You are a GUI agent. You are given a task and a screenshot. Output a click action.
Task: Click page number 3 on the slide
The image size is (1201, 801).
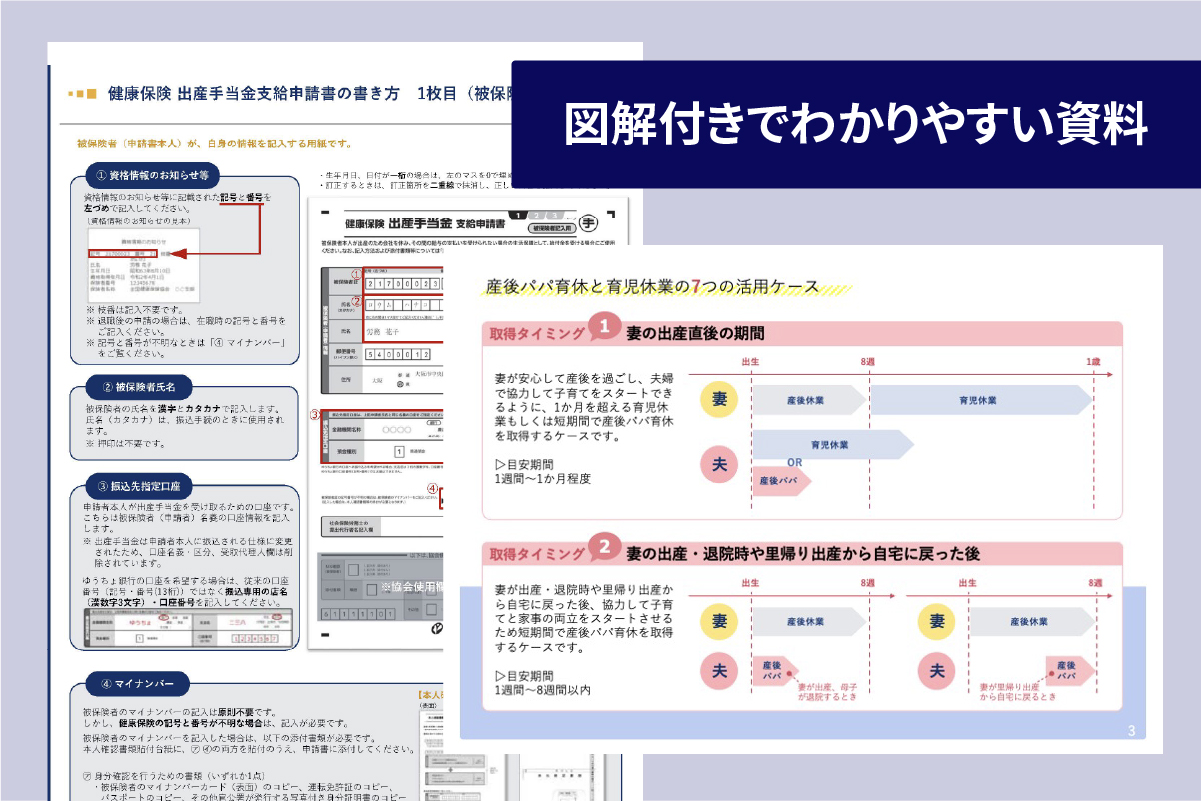click(x=1131, y=731)
